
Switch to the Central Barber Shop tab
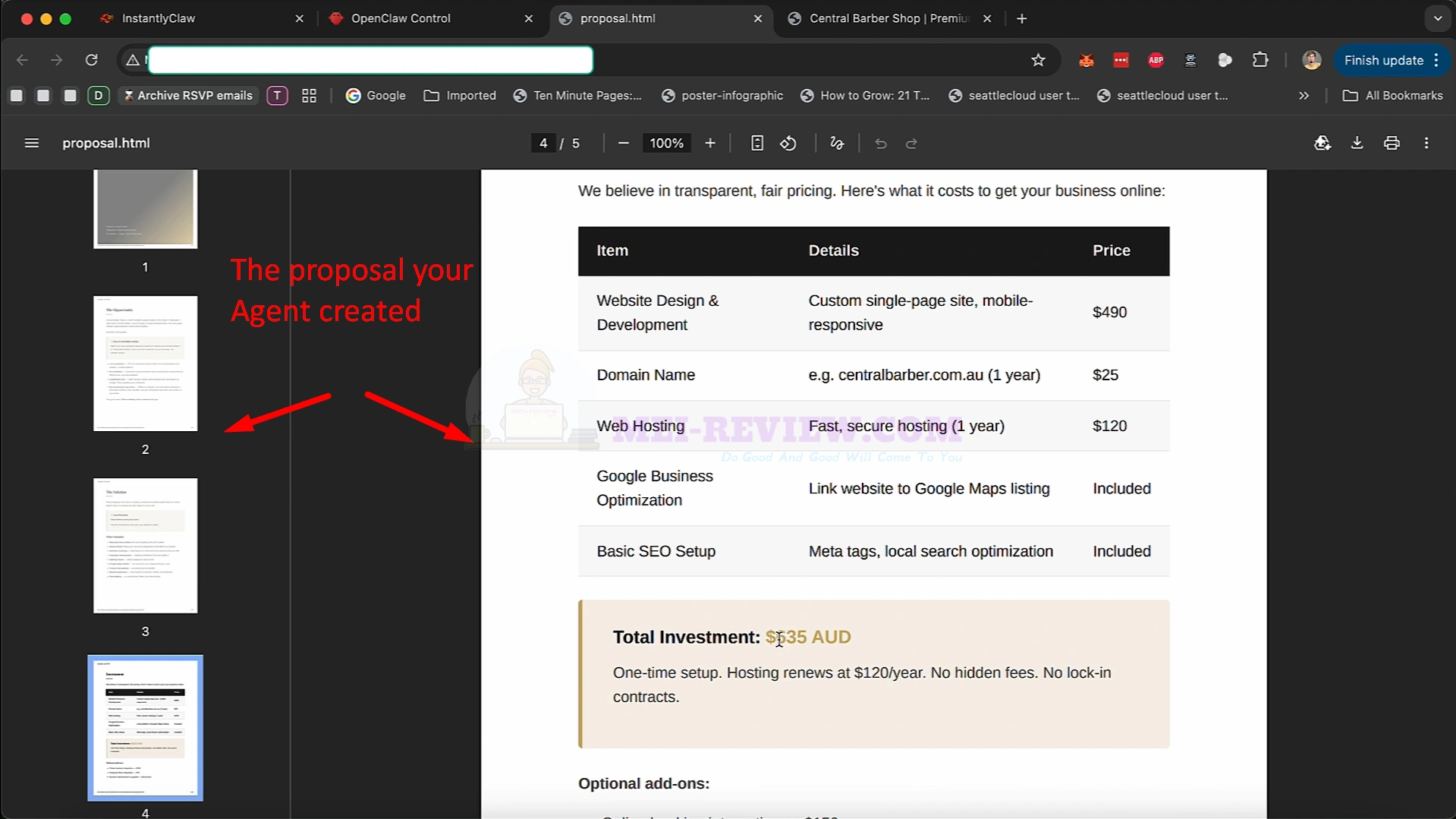pos(889,18)
